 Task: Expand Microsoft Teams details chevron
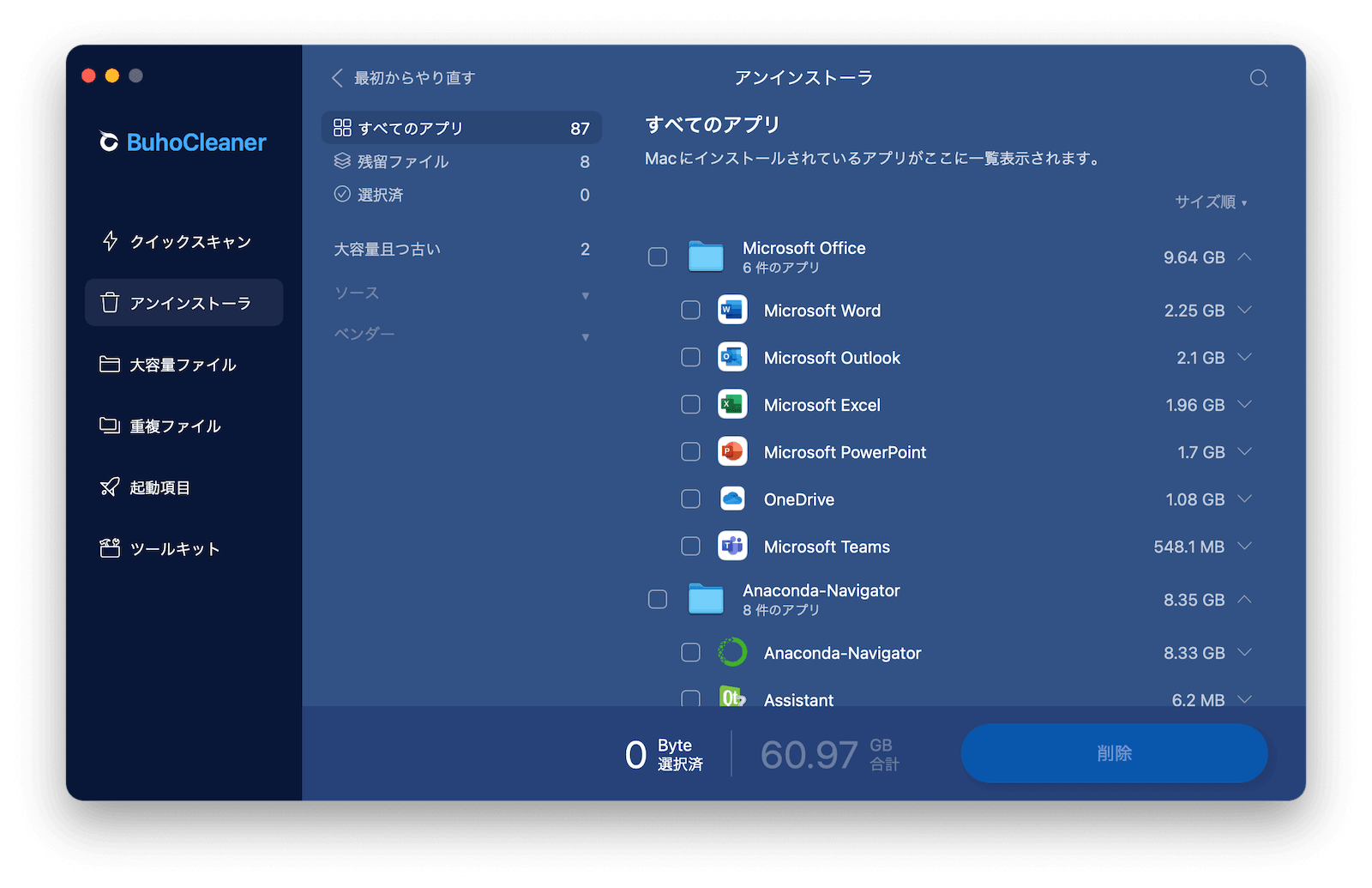(1245, 546)
